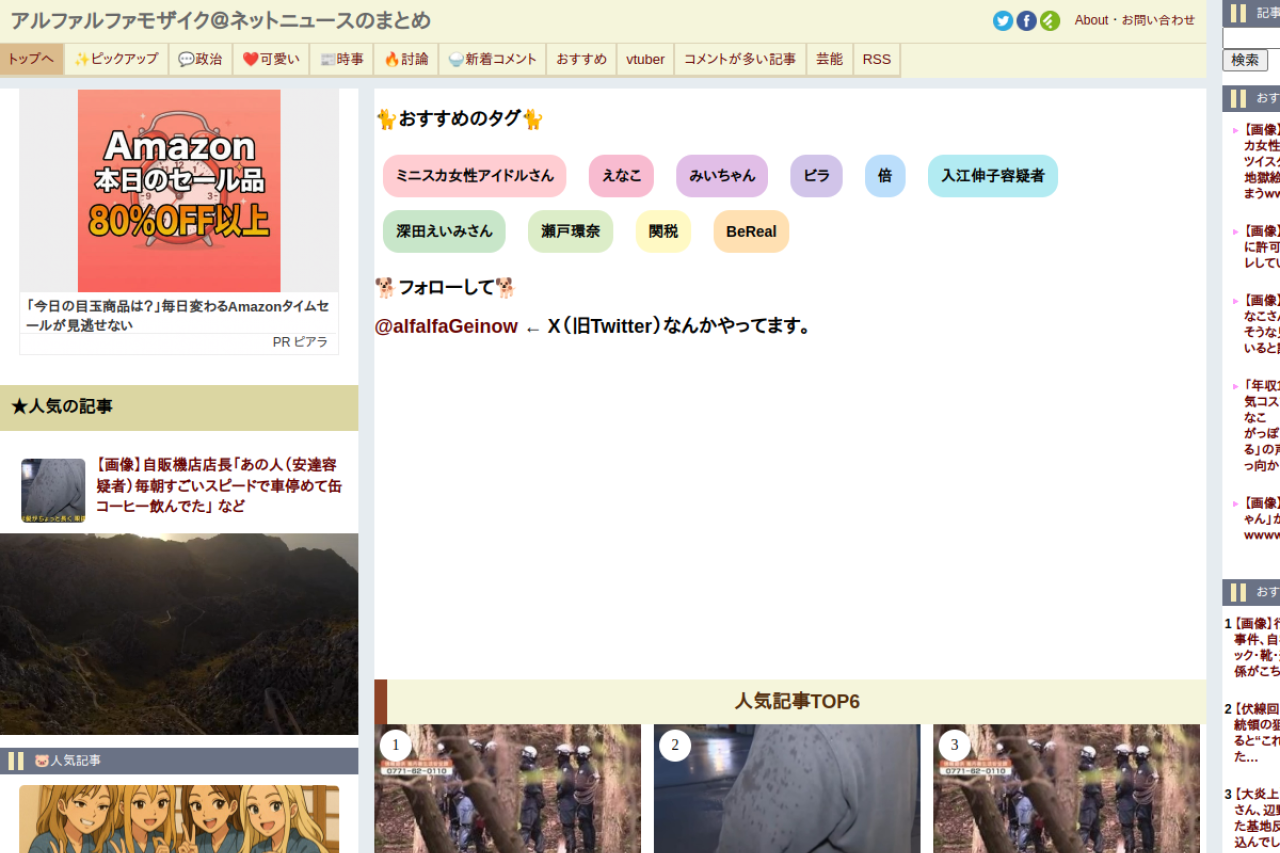Select the 芸能 navigation item
The width and height of the screenshot is (1280, 853).
[x=830, y=60]
